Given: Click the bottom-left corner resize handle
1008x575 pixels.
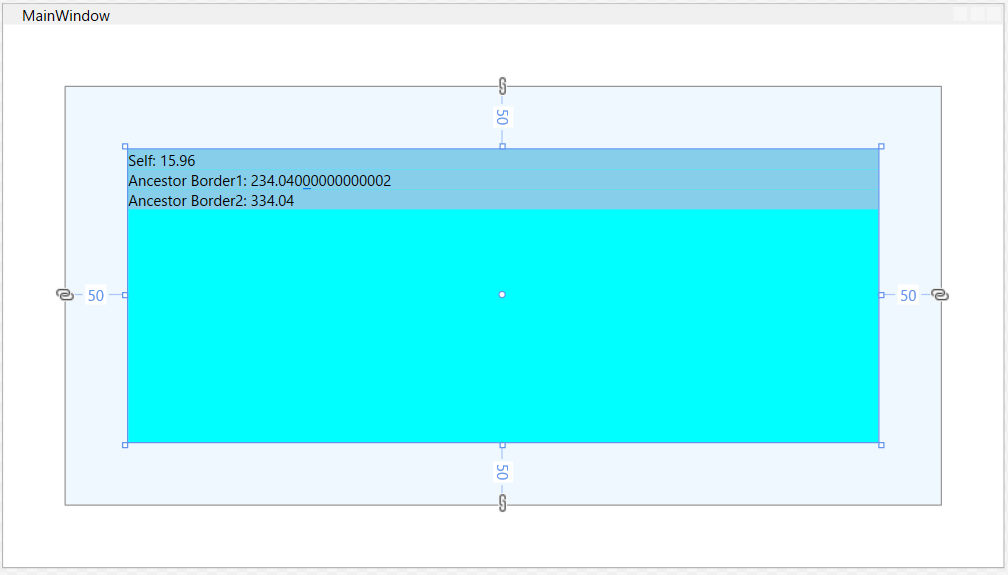Looking at the screenshot, I should point(125,445).
